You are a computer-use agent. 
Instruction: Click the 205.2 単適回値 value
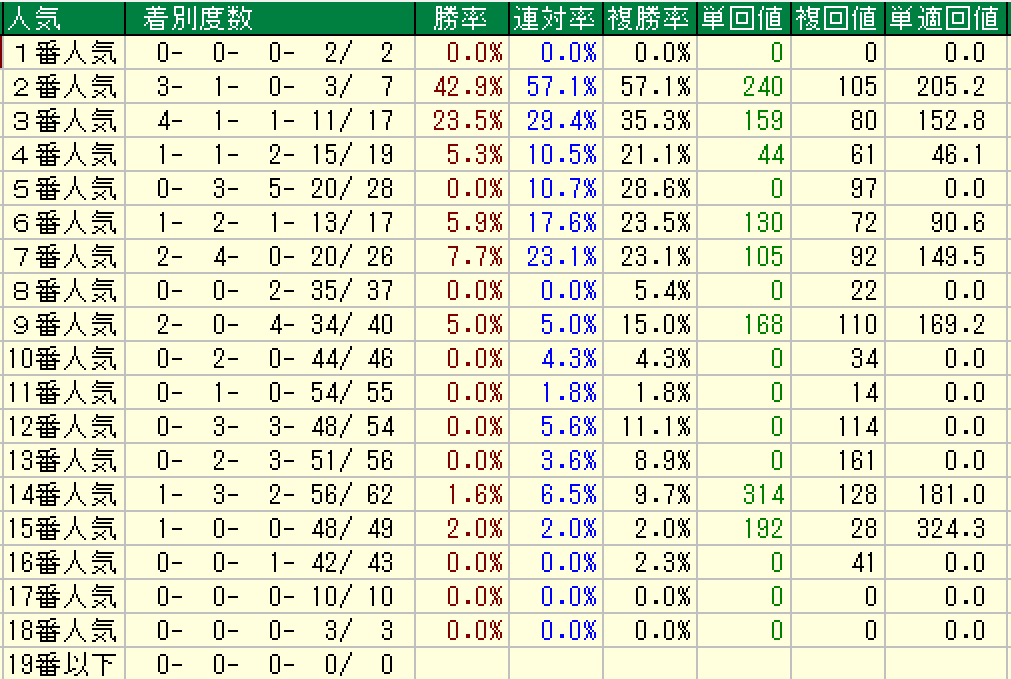pos(951,86)
